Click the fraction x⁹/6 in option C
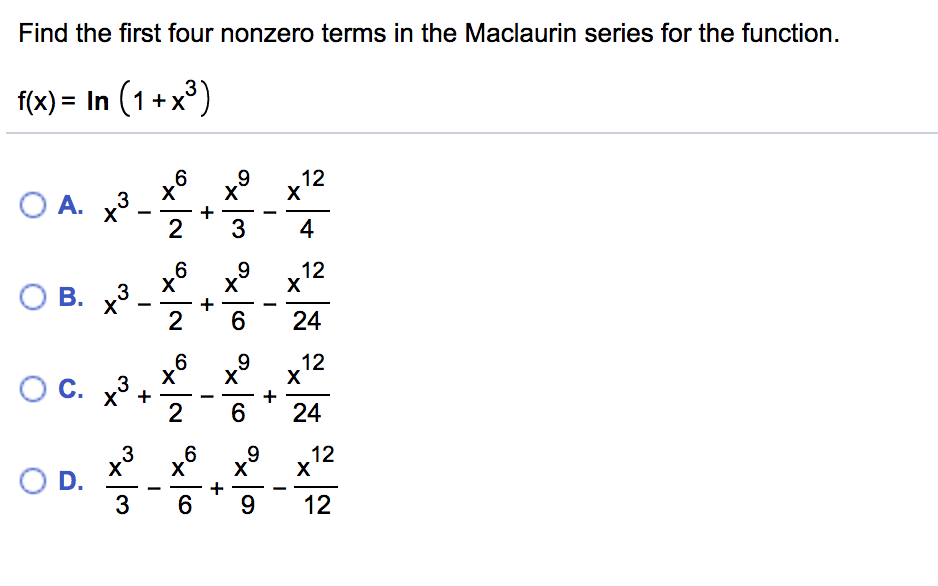 coord(238,385)
